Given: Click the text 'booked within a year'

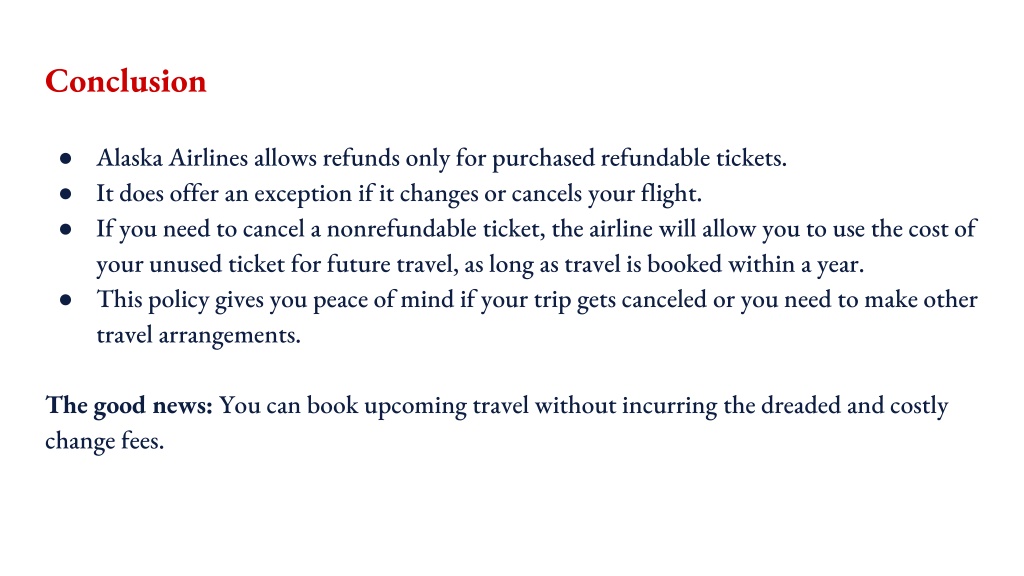Looking at the screenshot, I should click(754, 264).
